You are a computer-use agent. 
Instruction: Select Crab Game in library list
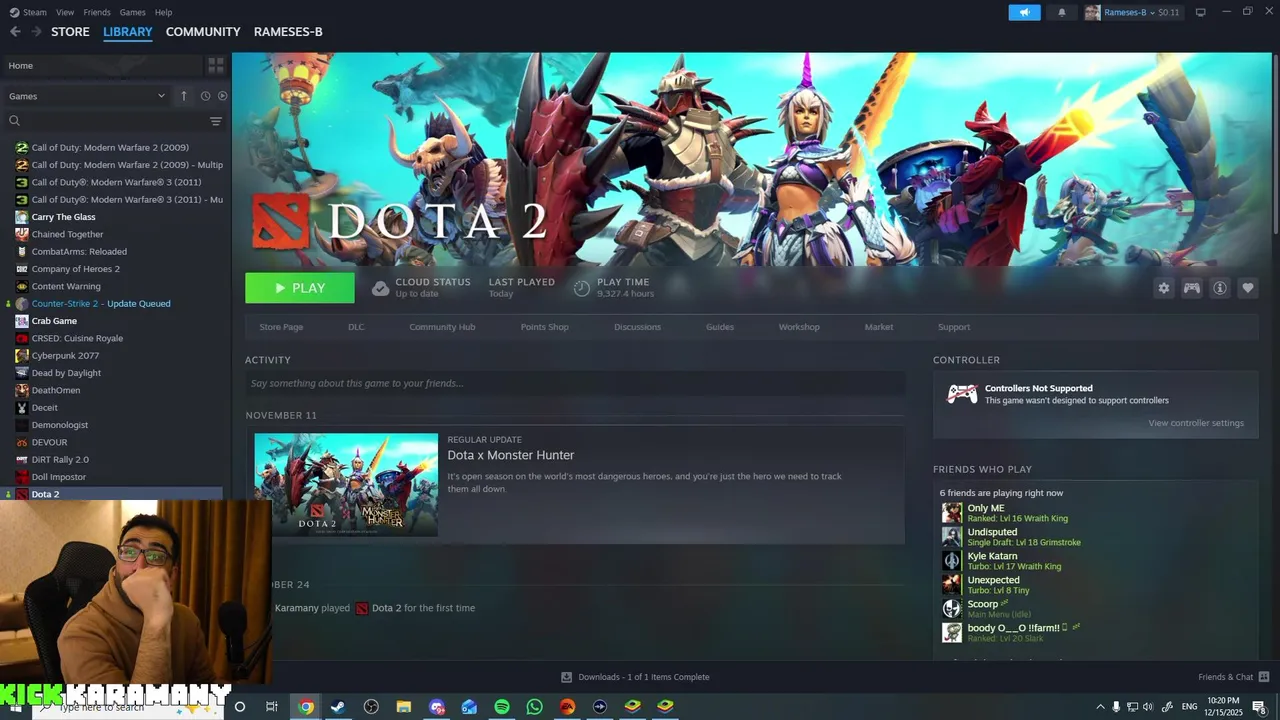tap(54, 321)
